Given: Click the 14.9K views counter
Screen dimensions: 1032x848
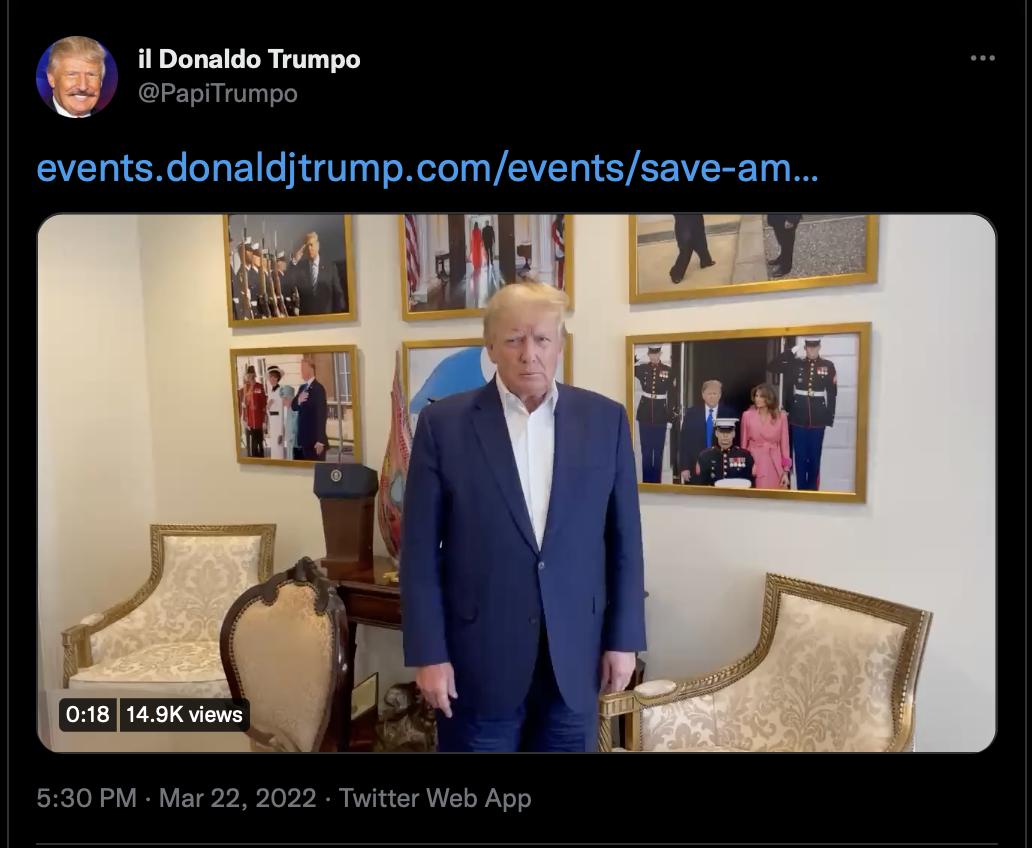Looking at the screenshot, I should point(184,714).
